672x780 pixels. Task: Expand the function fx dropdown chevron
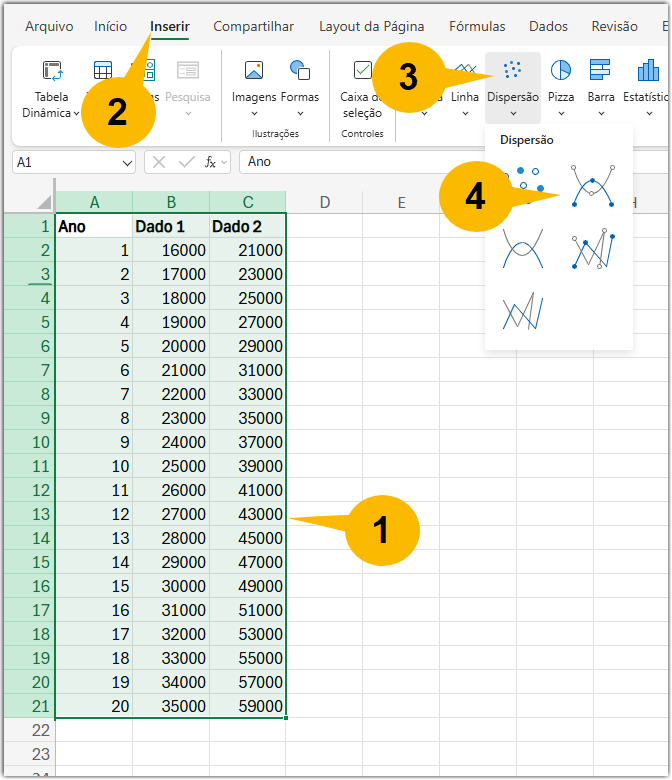click(225, 162)
